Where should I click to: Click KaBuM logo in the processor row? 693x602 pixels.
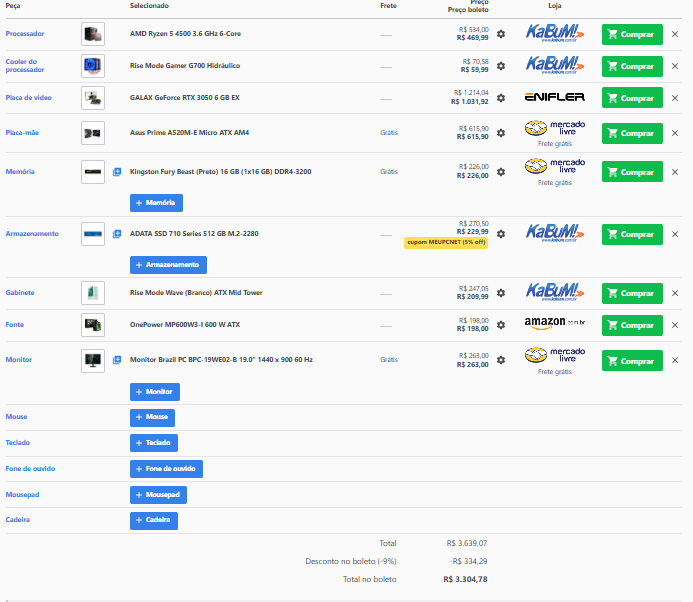555,34
